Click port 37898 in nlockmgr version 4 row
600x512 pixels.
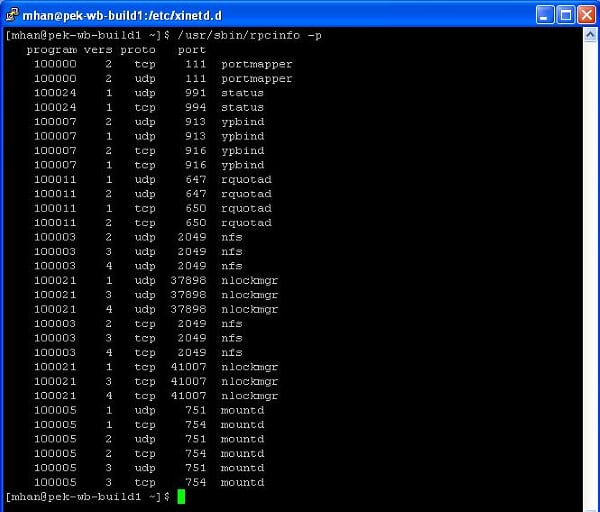click(x=188, y=309)
